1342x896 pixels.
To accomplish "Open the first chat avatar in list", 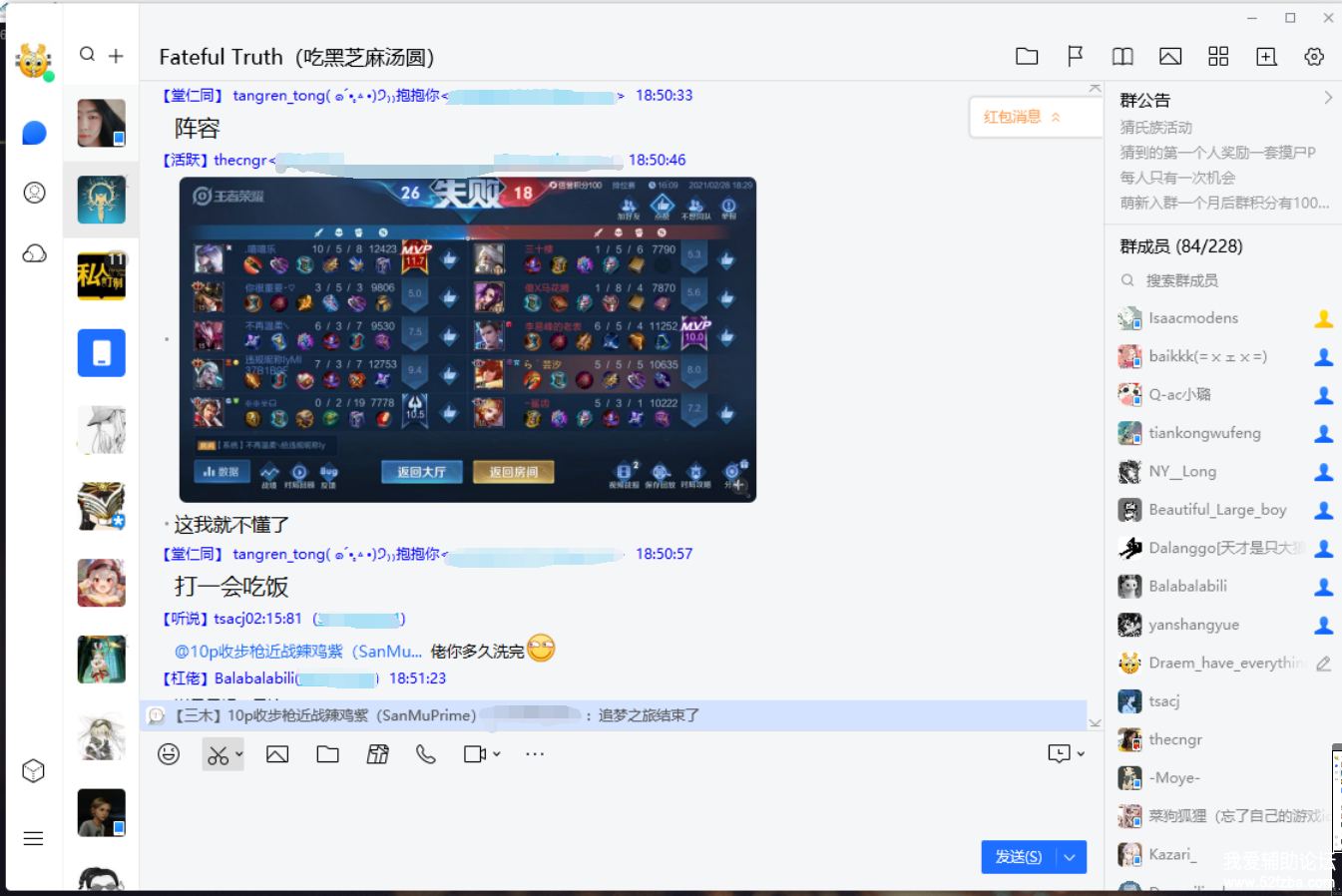I will (102, 123).
